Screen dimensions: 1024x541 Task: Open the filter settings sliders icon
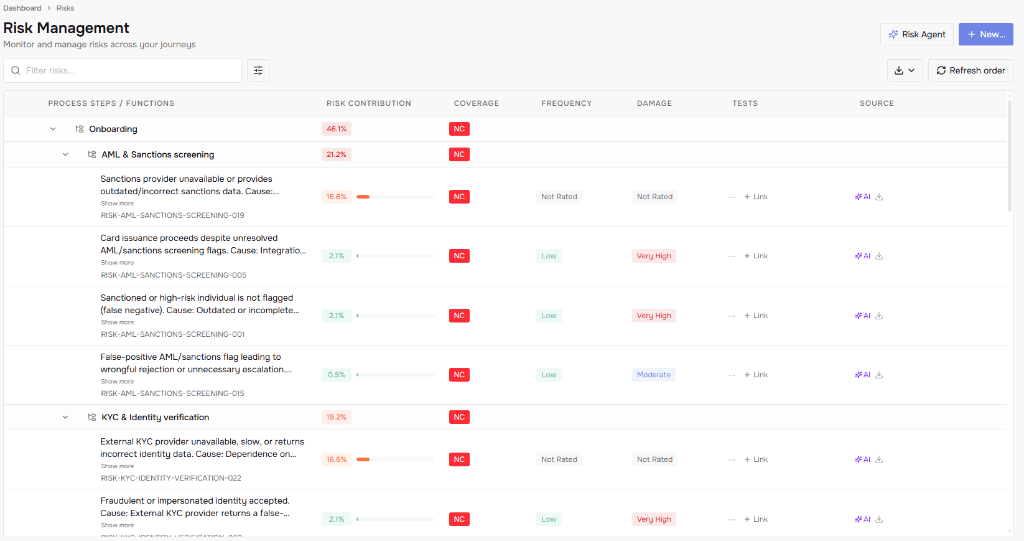tap(259, 71)
